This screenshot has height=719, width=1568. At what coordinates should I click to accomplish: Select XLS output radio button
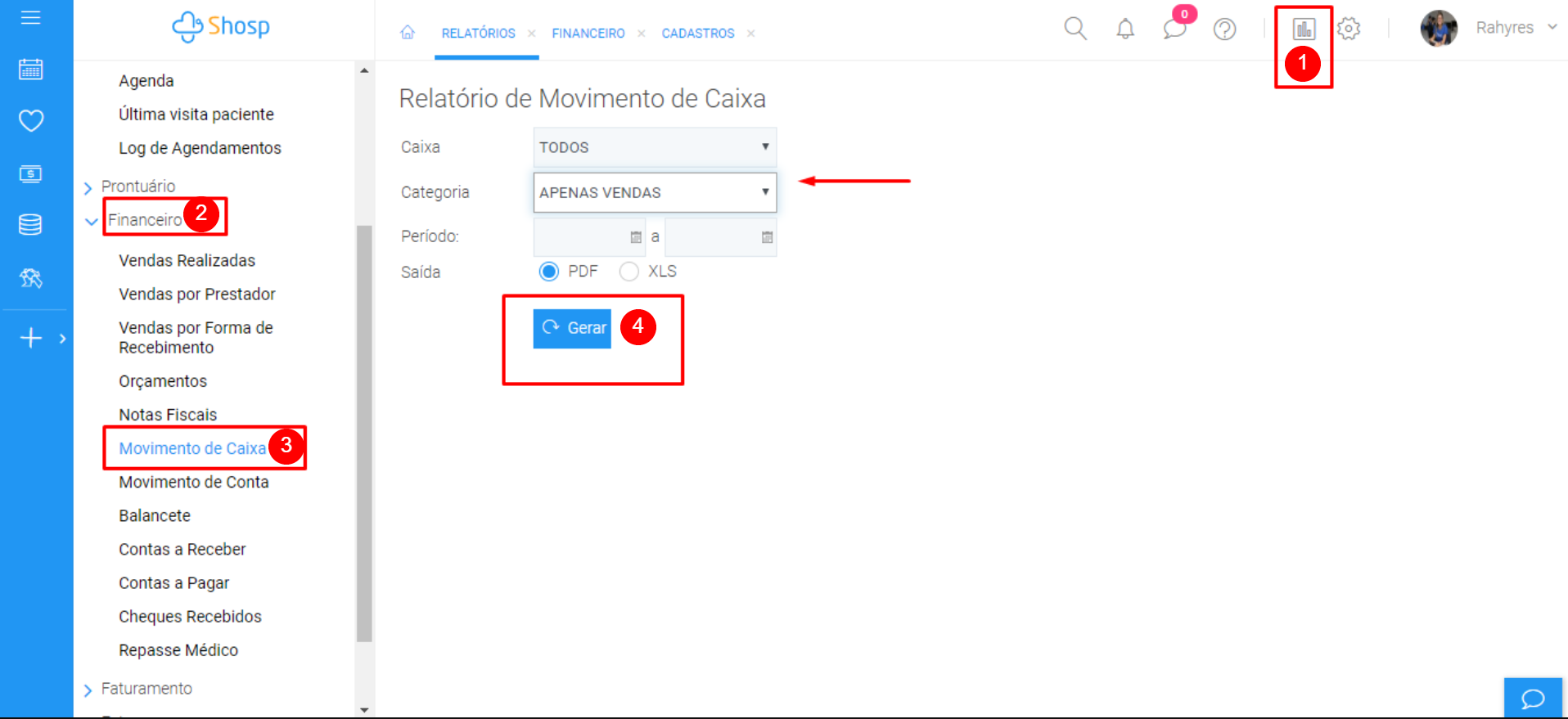[x=629, y=272]
